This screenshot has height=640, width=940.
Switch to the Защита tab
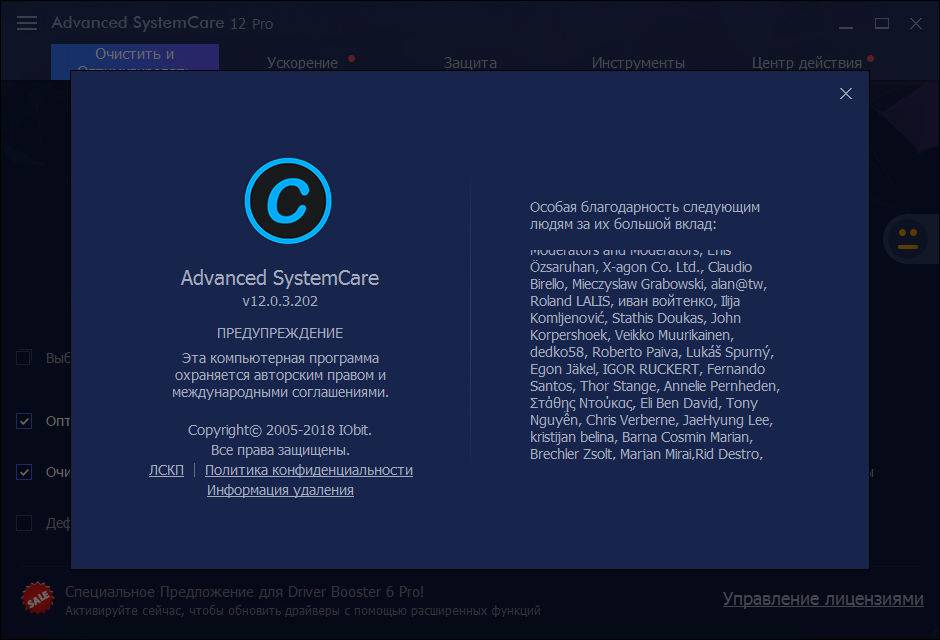tap(470, 62)
